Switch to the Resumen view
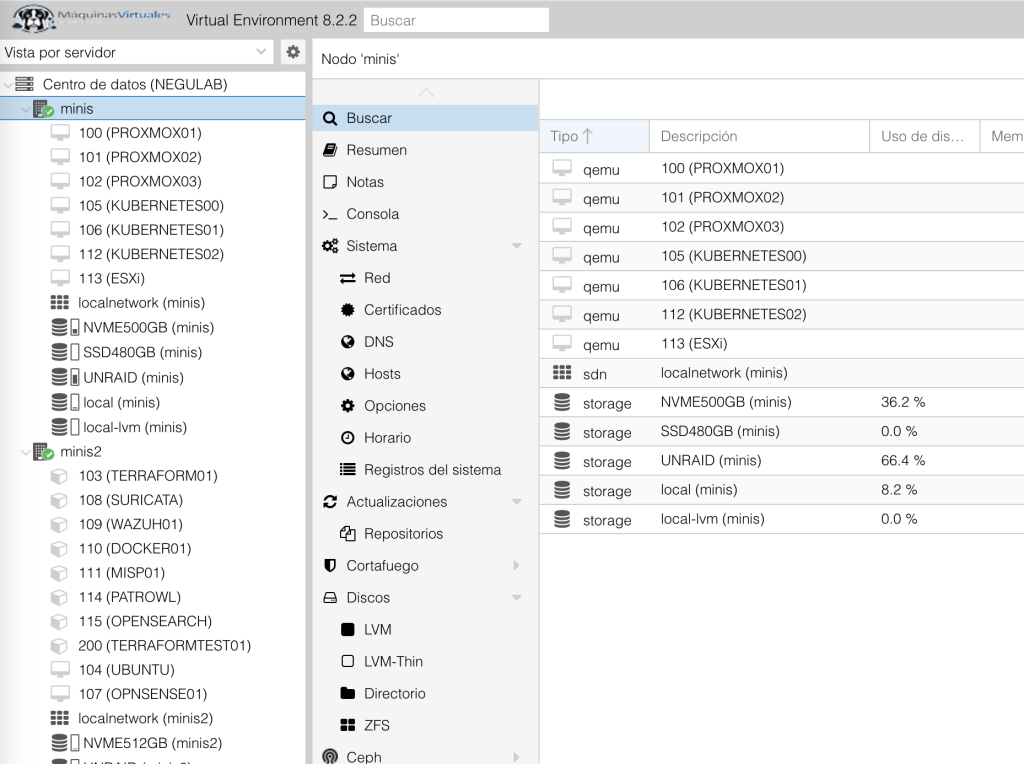 [377, 149]
